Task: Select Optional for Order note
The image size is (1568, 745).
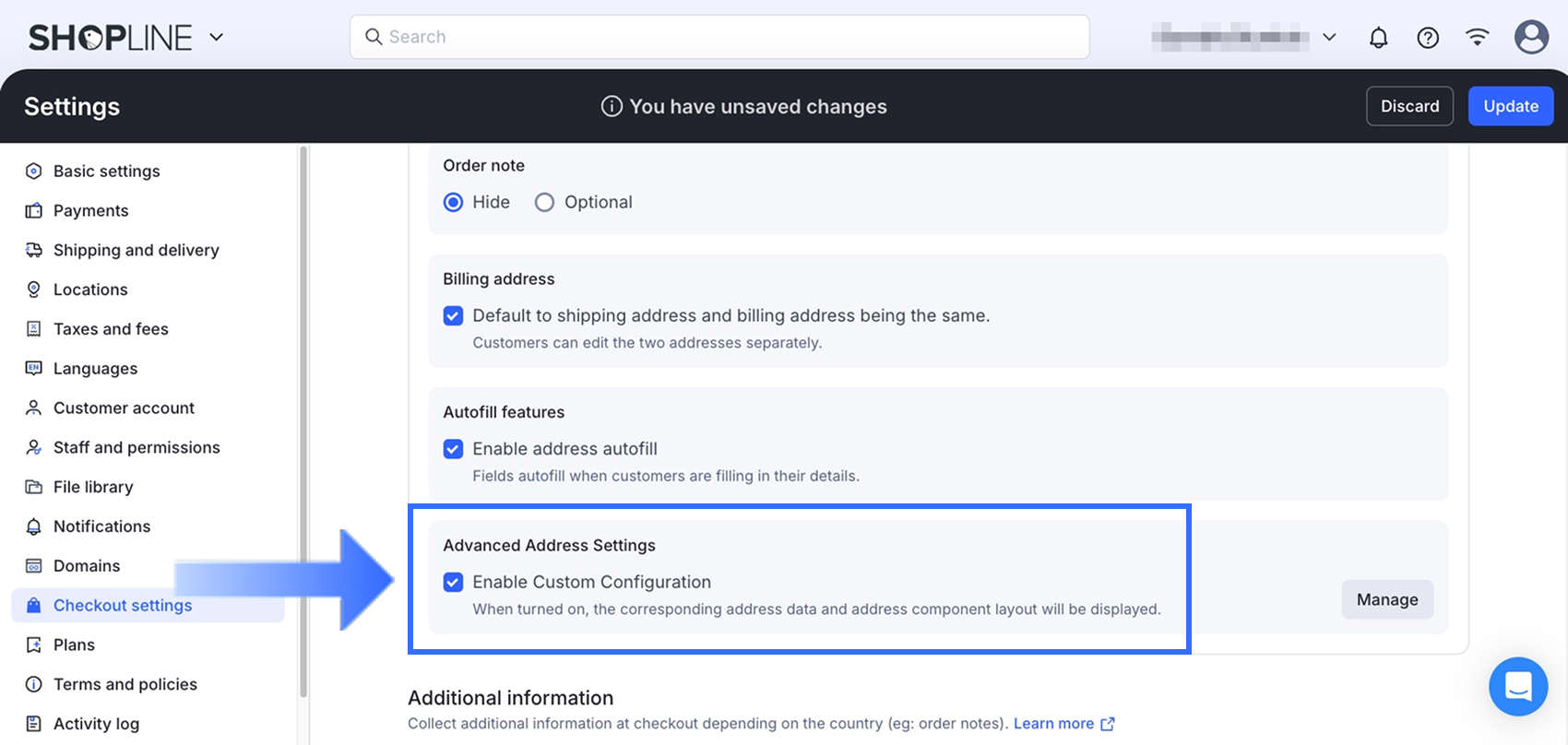Action: click(544, 202)
